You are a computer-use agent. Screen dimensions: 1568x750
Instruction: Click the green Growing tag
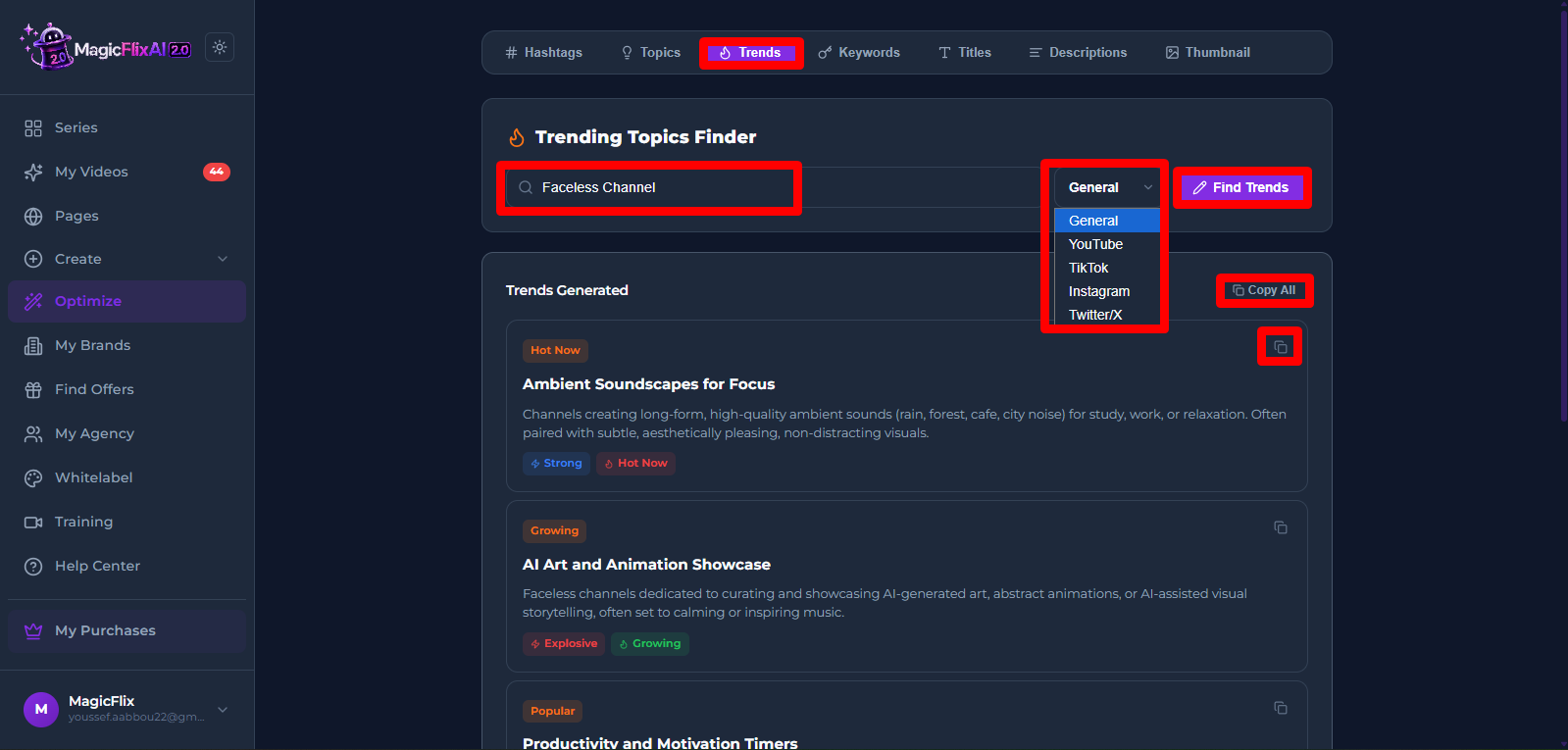649,643
